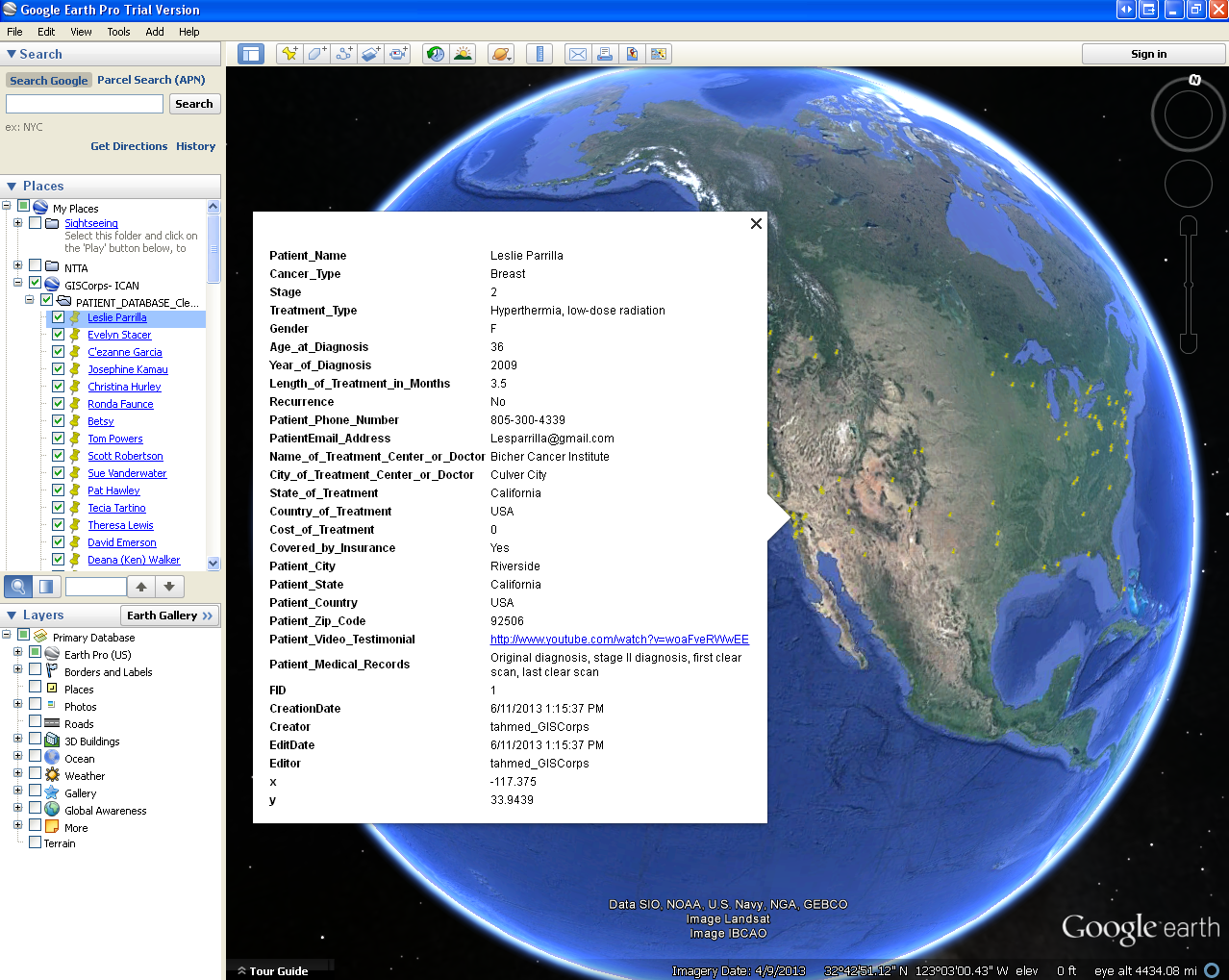Print the current view icon

coord(605,54)
